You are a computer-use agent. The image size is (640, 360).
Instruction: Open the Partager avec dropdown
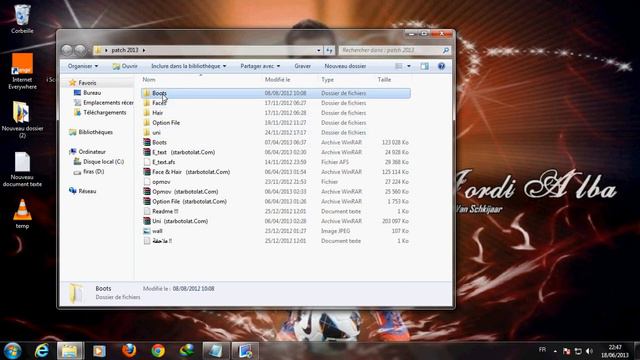260,66
